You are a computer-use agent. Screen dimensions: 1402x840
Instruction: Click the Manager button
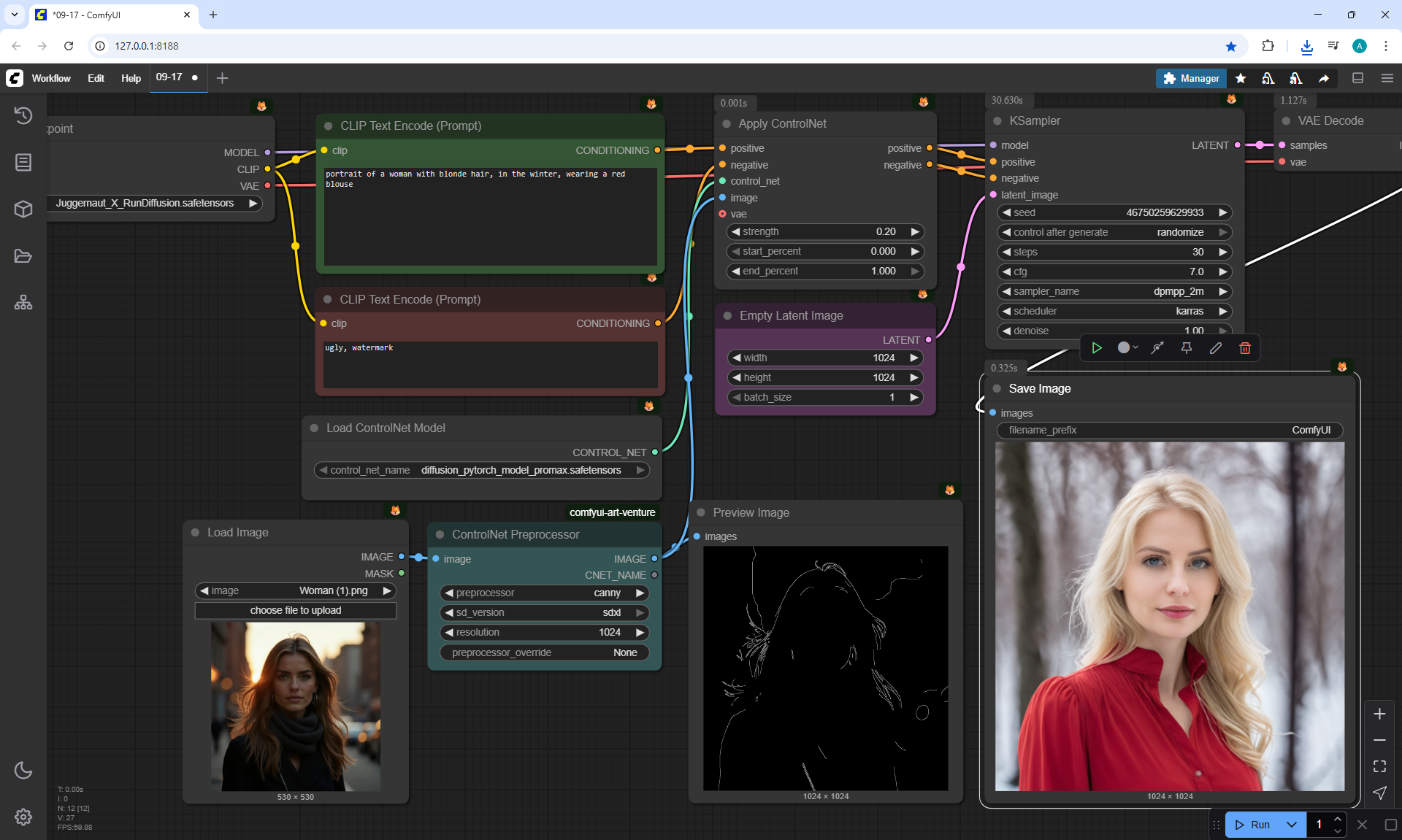1191,78
